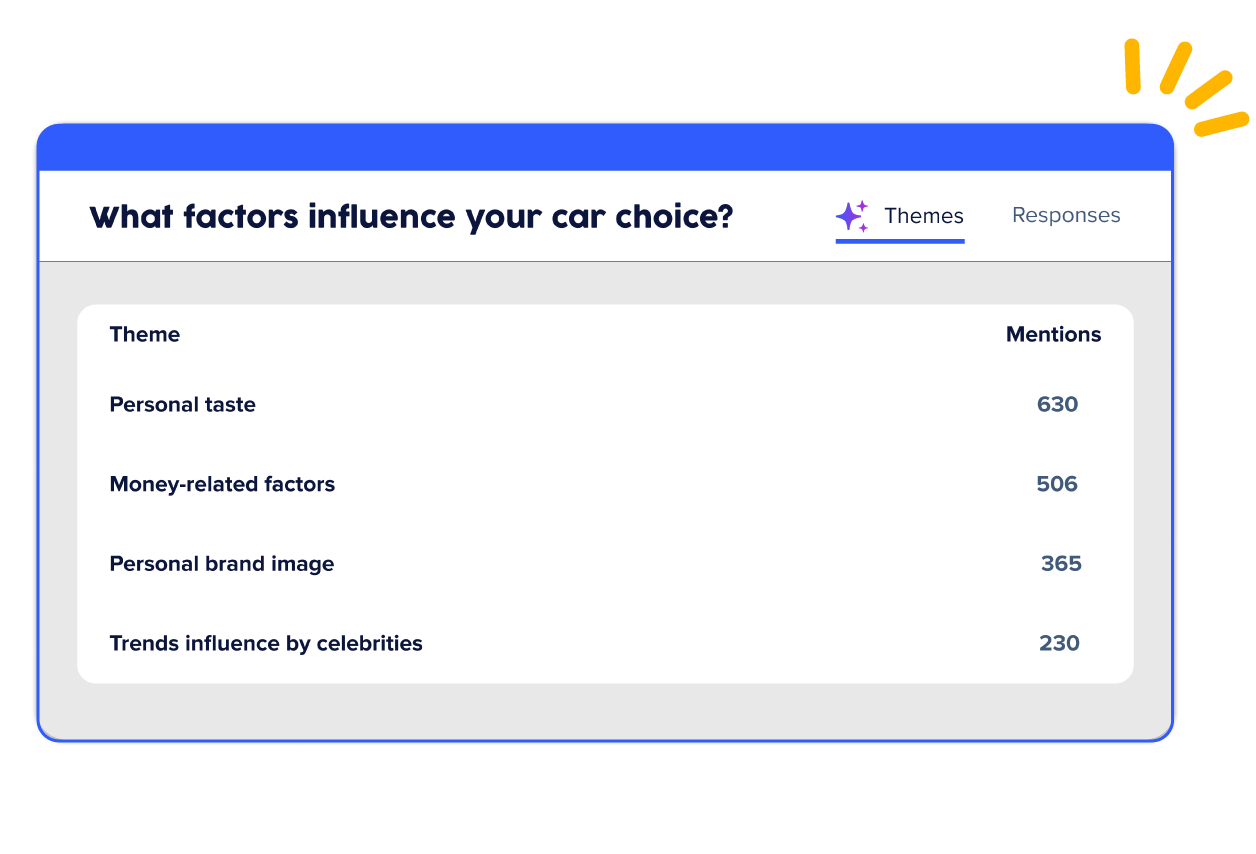Open Trends influence by celebrities theme
This screenshot has width=1256, height=854.
point(266,644)
